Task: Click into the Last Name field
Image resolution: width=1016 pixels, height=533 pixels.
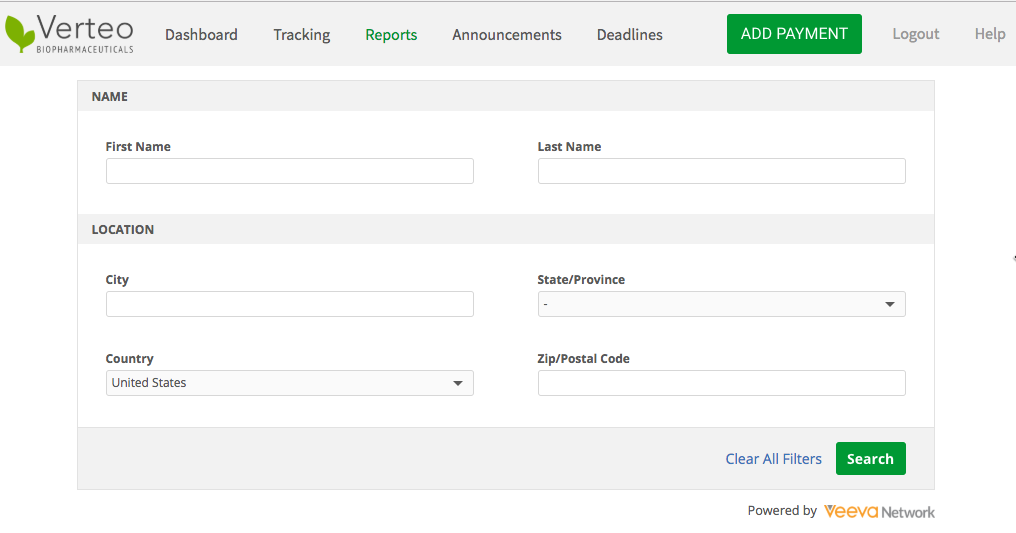Action: [721, 171]
